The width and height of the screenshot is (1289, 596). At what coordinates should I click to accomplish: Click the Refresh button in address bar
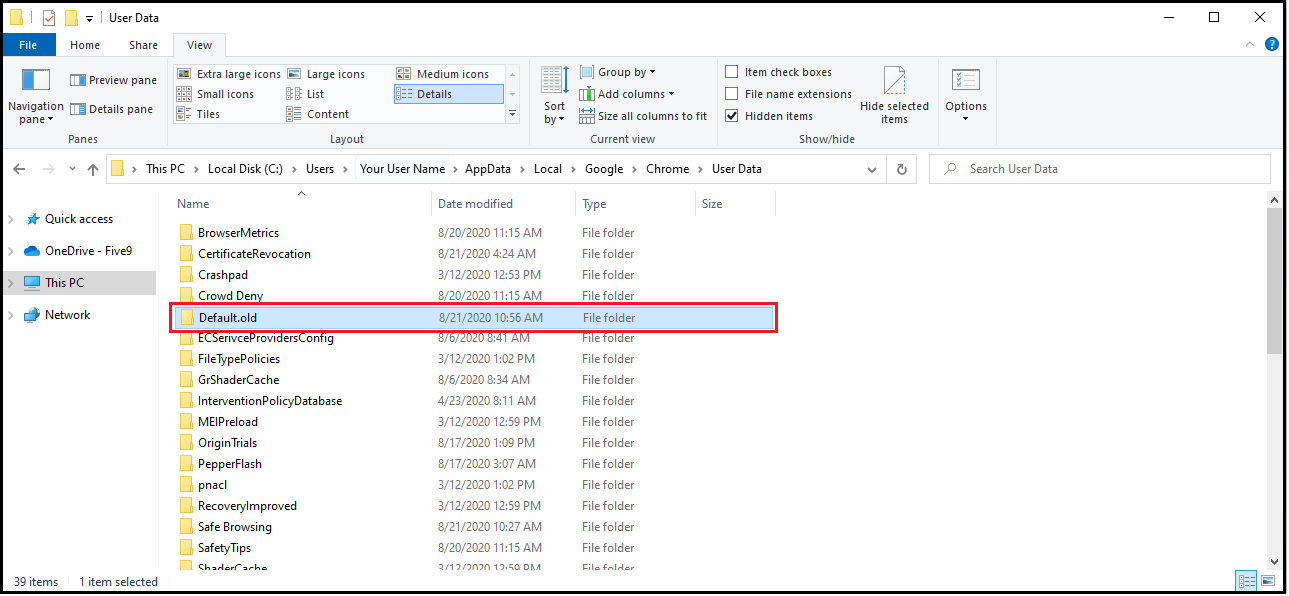tap(902, 169)
